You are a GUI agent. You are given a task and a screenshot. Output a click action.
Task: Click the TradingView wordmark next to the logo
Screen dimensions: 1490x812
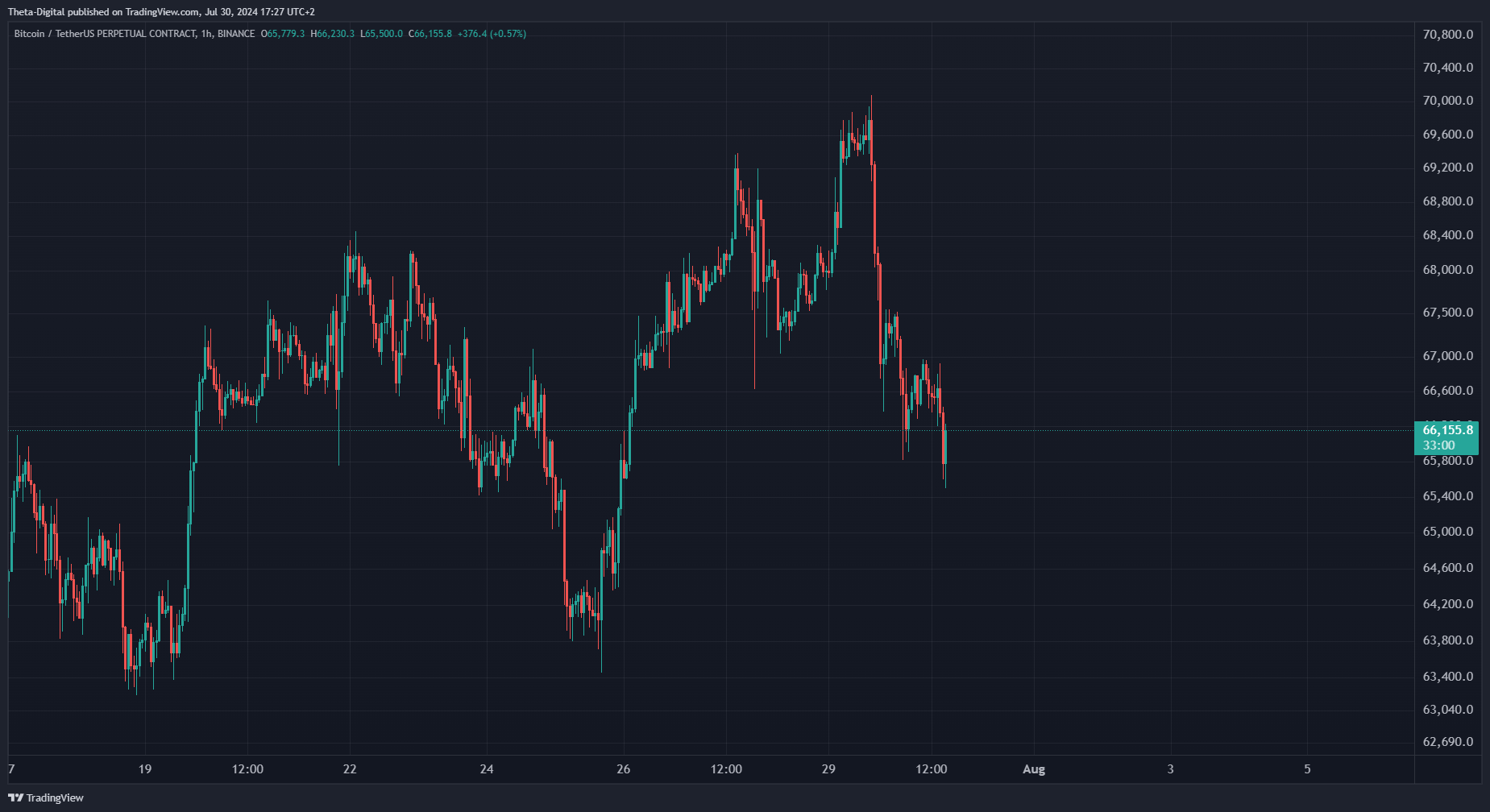(55, 797)
